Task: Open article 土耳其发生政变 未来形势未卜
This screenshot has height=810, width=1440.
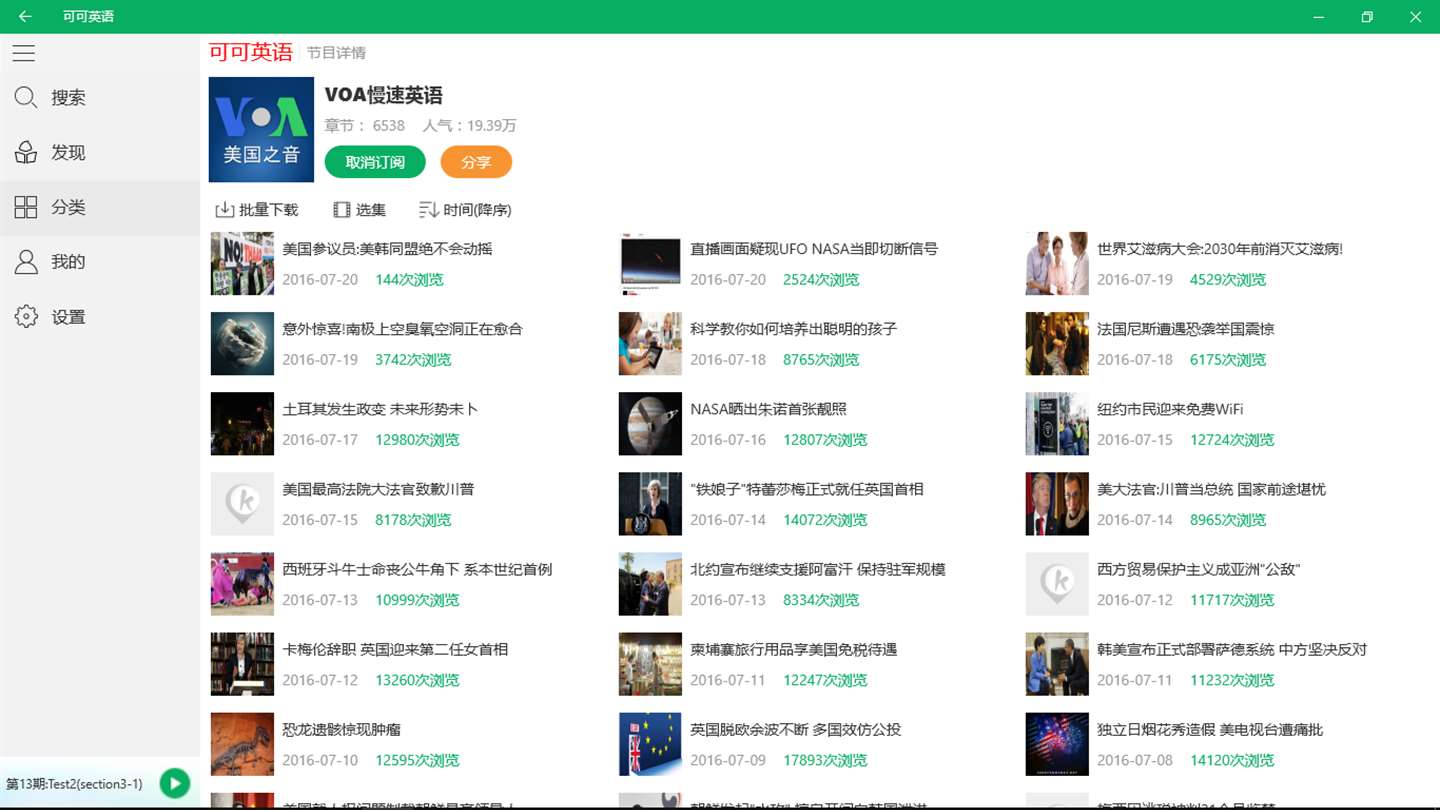Action: 380,409
